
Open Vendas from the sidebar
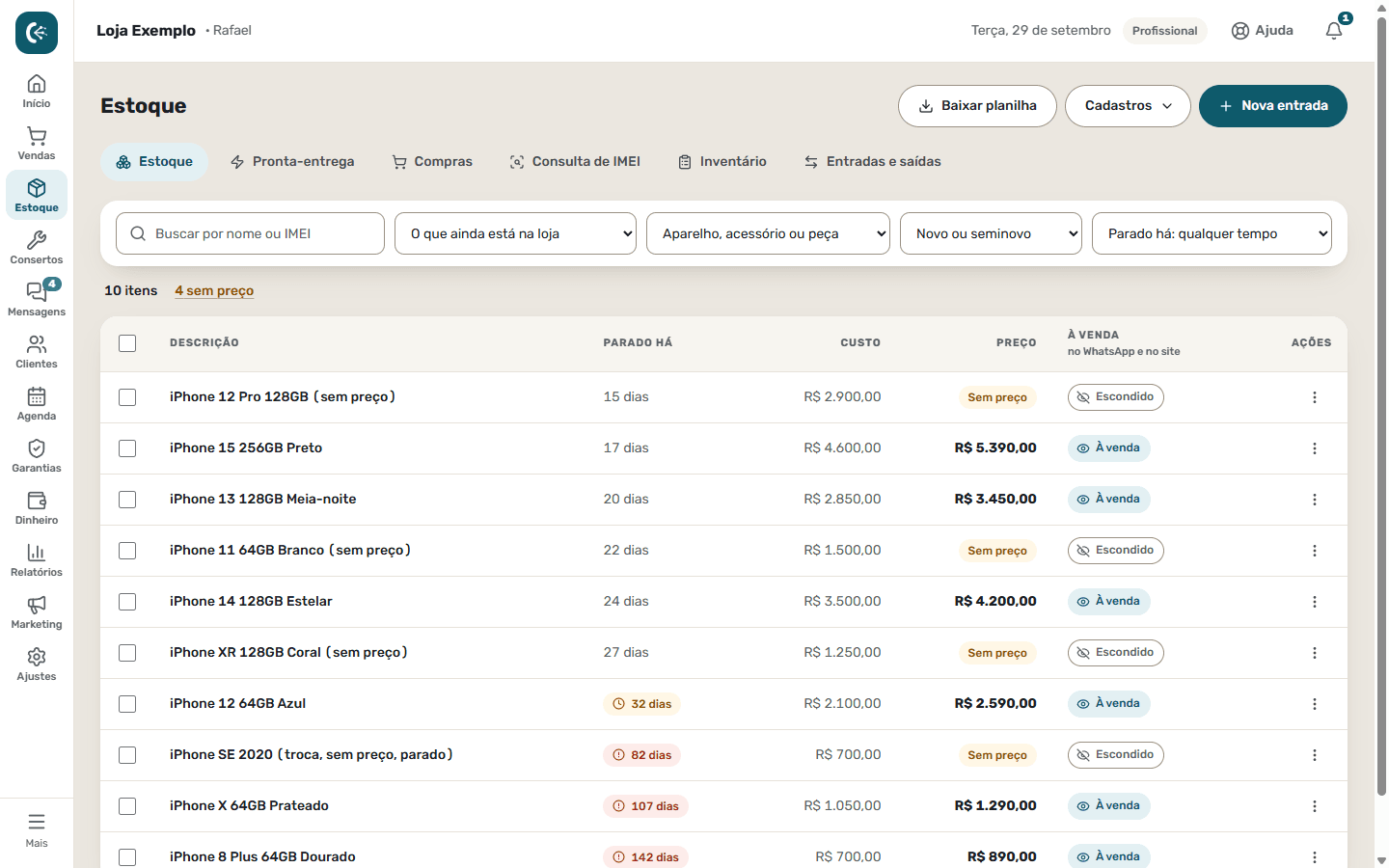[x=37, y=144]
